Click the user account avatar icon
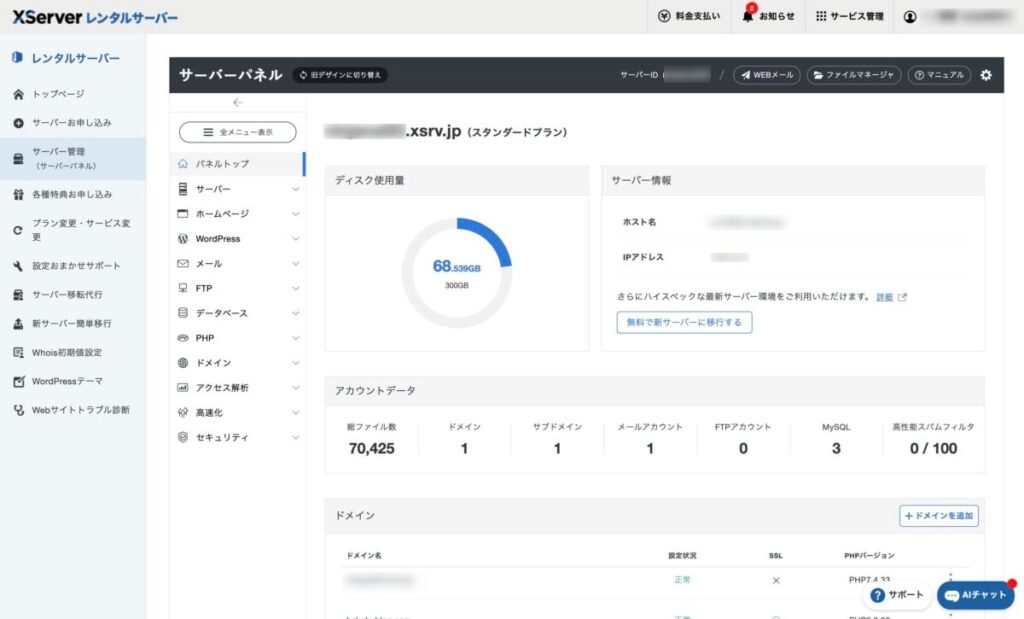This screenshot has height=619, width=1024. point(910,16)
